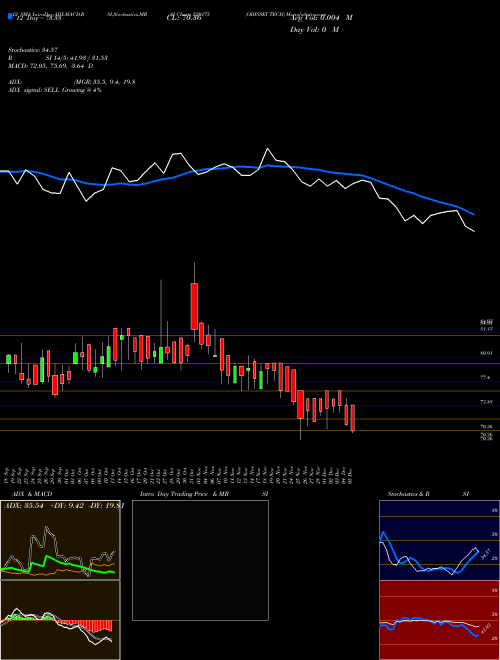The height and width of the screenshot is (660, 500).
Task: Click the 'Intra Day Trading Price & MR' title
Action: tap(184, 494)
